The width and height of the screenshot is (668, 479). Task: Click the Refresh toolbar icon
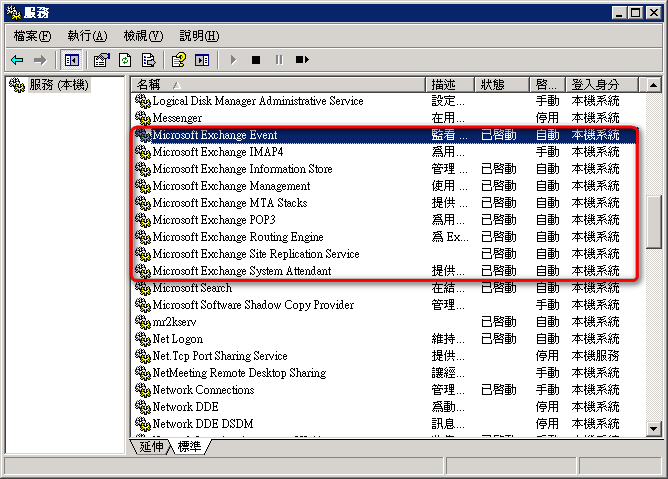pyautogui.click(x=125, y=60)
